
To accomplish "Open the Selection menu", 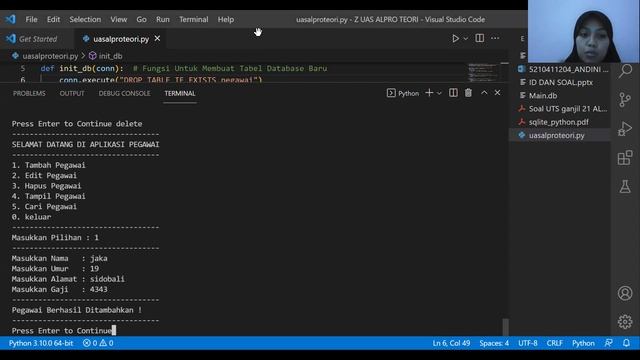I will pos(85,19).
